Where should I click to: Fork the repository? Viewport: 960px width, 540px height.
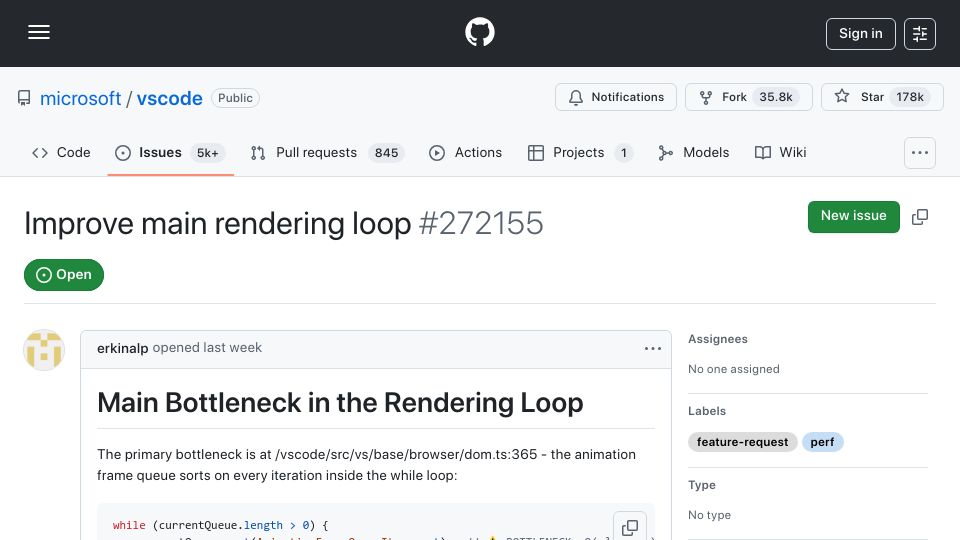[748, 97]
